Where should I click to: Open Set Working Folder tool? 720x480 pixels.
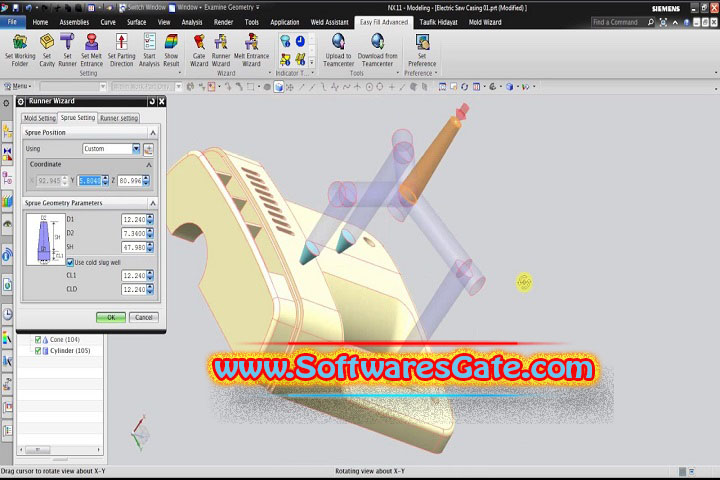(x=20, y=51)
